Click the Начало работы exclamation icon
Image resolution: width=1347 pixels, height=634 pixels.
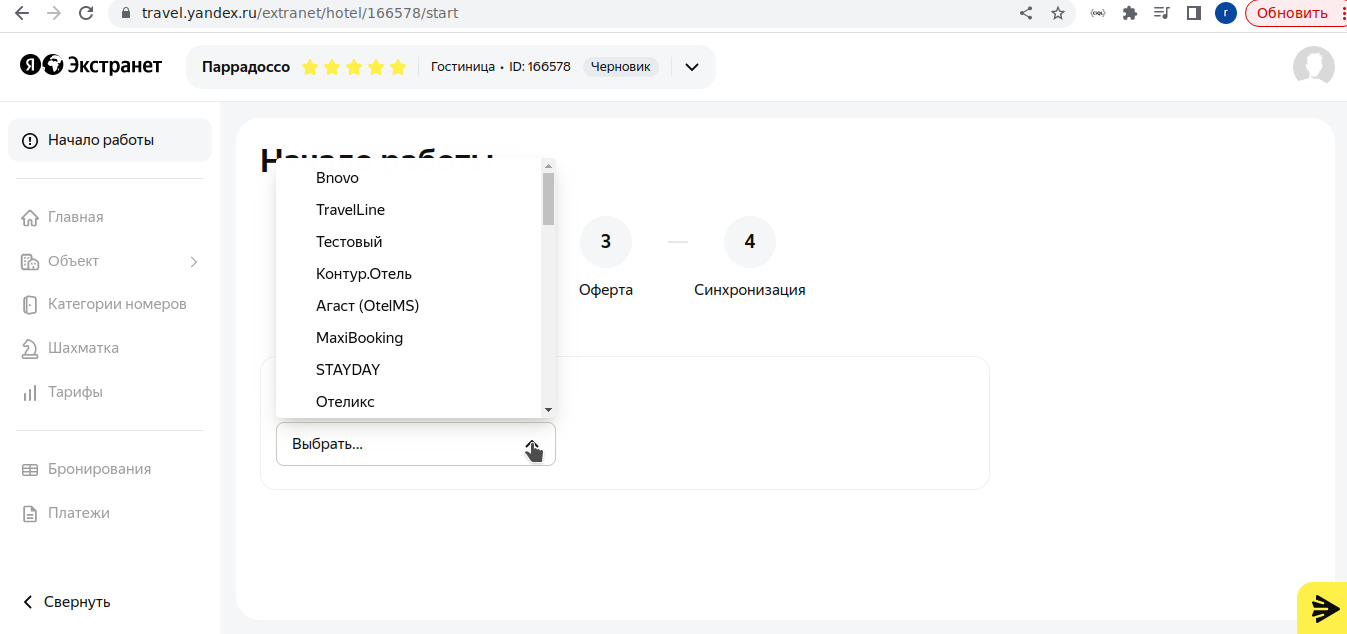pos(30,141)
